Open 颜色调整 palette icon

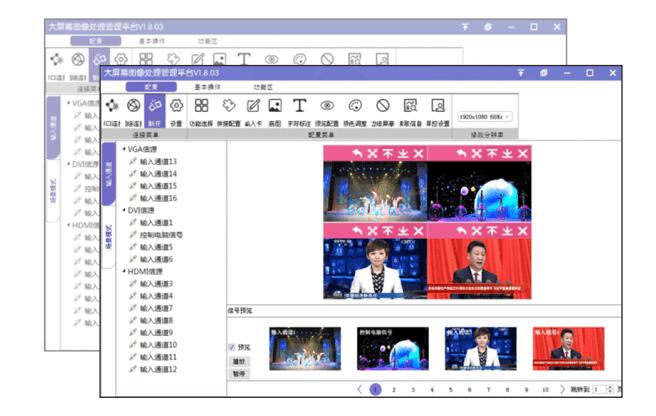point(354,106)
